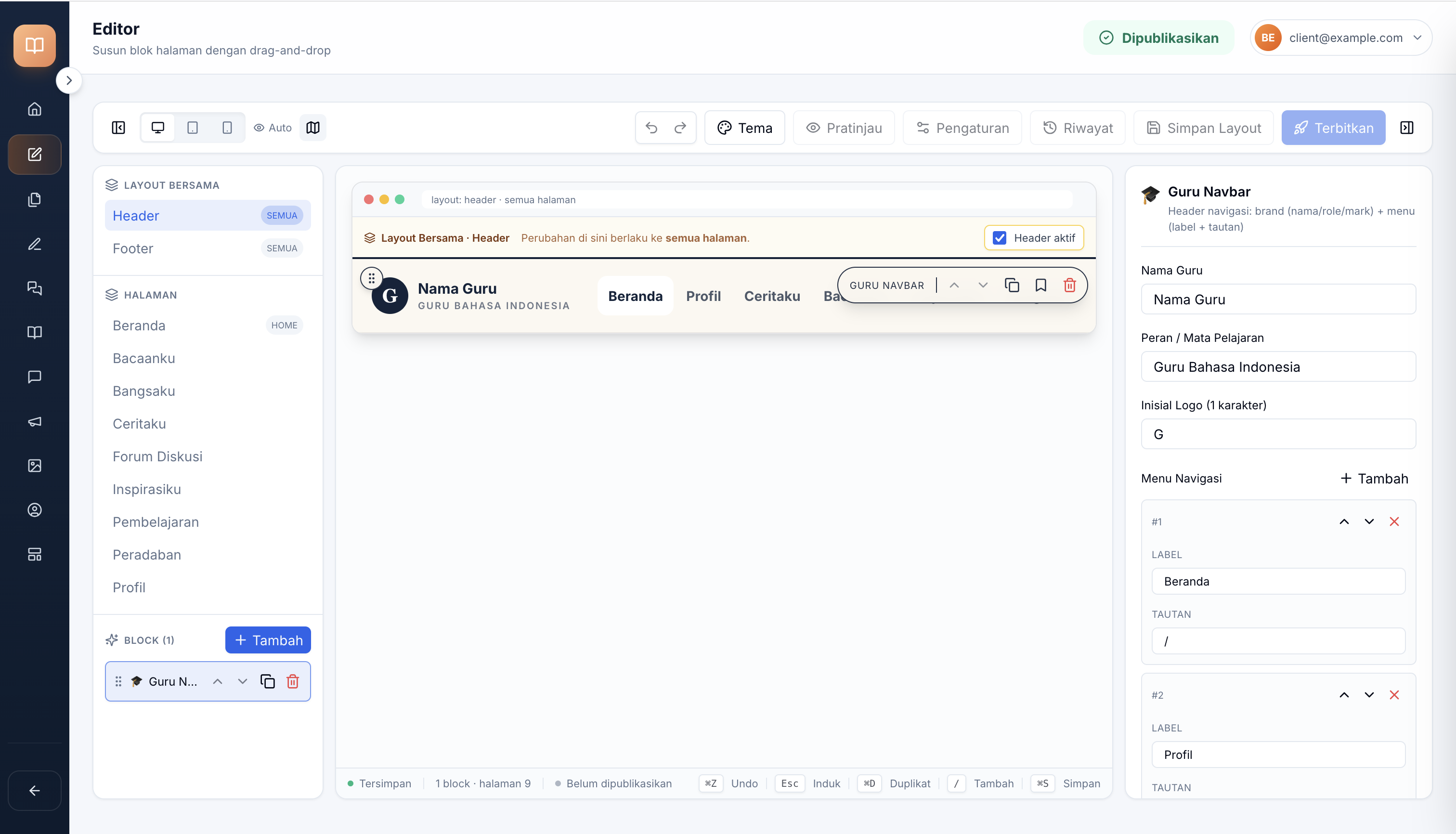The width and height of the screenshot is (1456, 834).
Task: Open the home icon in sidebar
Action: point(35,109)
